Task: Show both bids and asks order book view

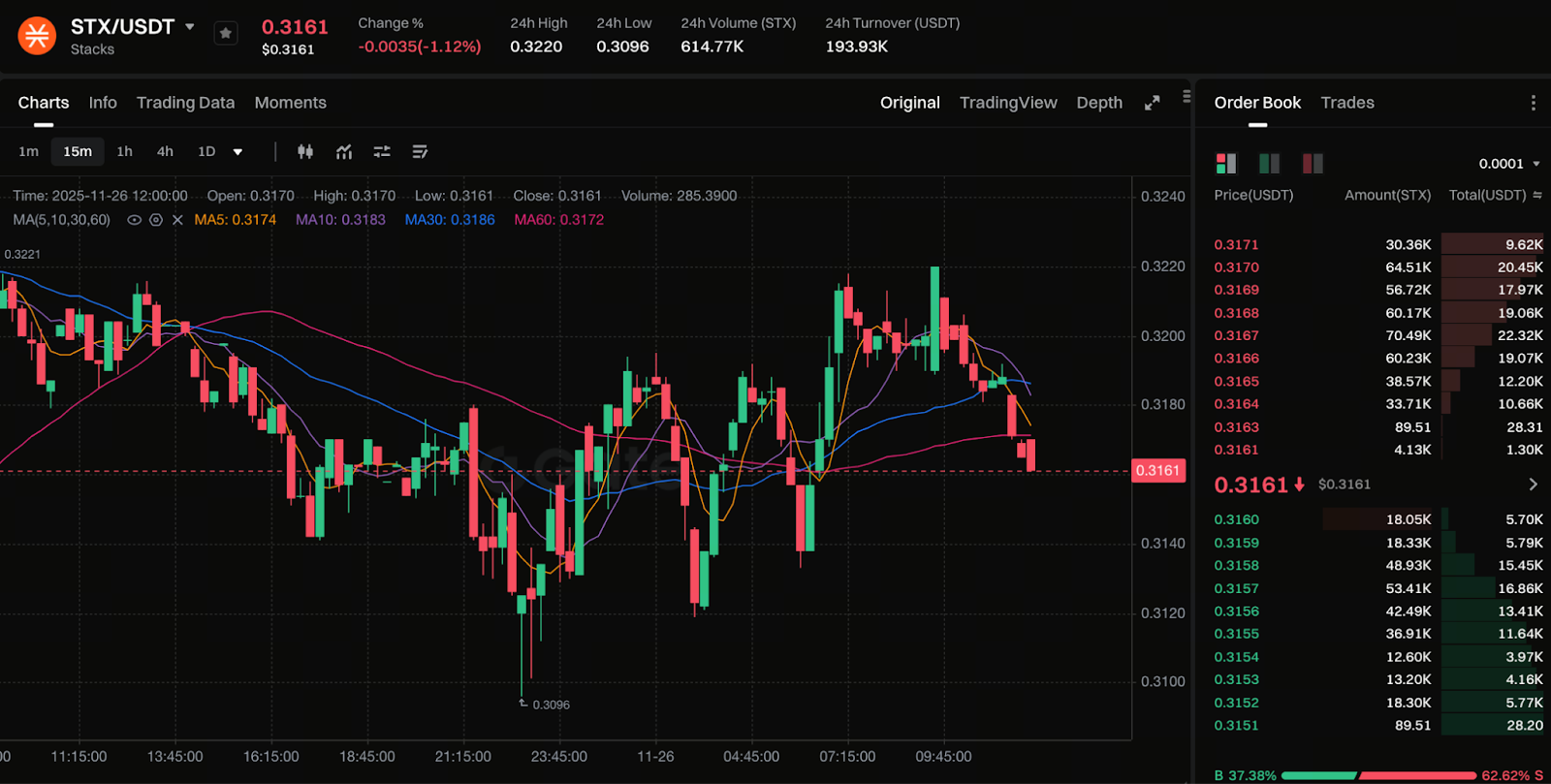Action: pyautogui.click(x=1226, y=163)
